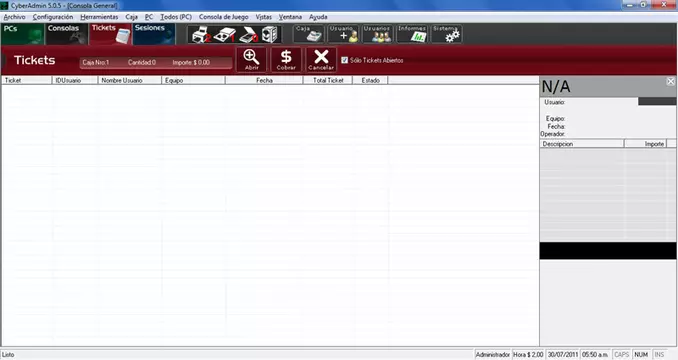The image size is (678, 360).
Task: Switch to the Sesiones tab
Action: [x=154, y=34]
